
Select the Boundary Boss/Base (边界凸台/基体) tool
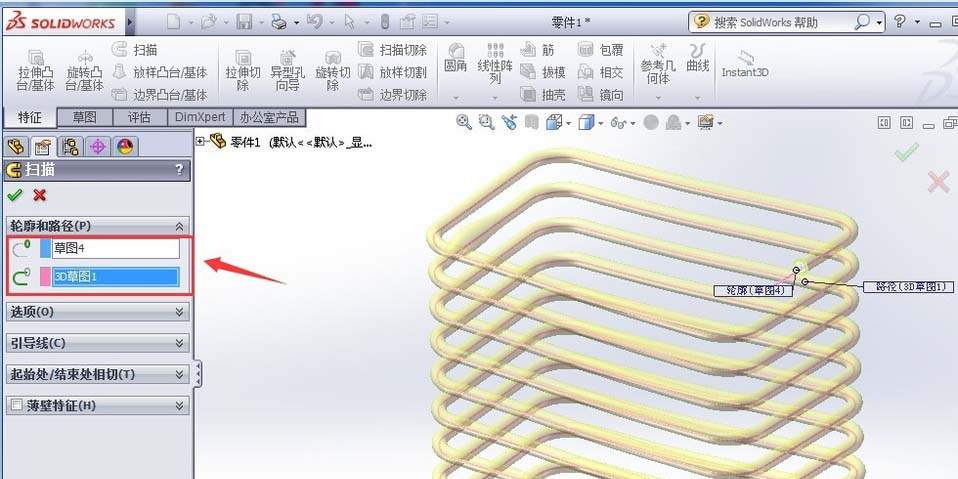pos(160,95)
